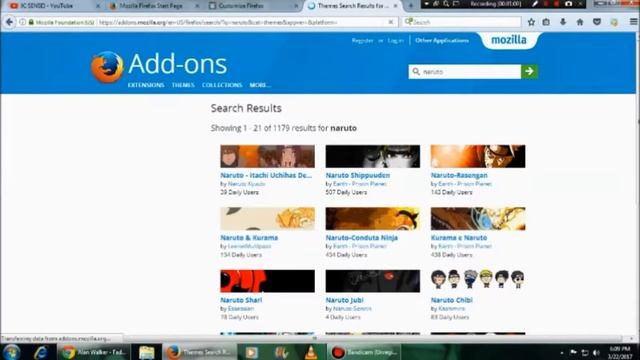This screenshot has height=360, width=640.
Task: Go back with the browser back arrow
Action: coord(9,22)
